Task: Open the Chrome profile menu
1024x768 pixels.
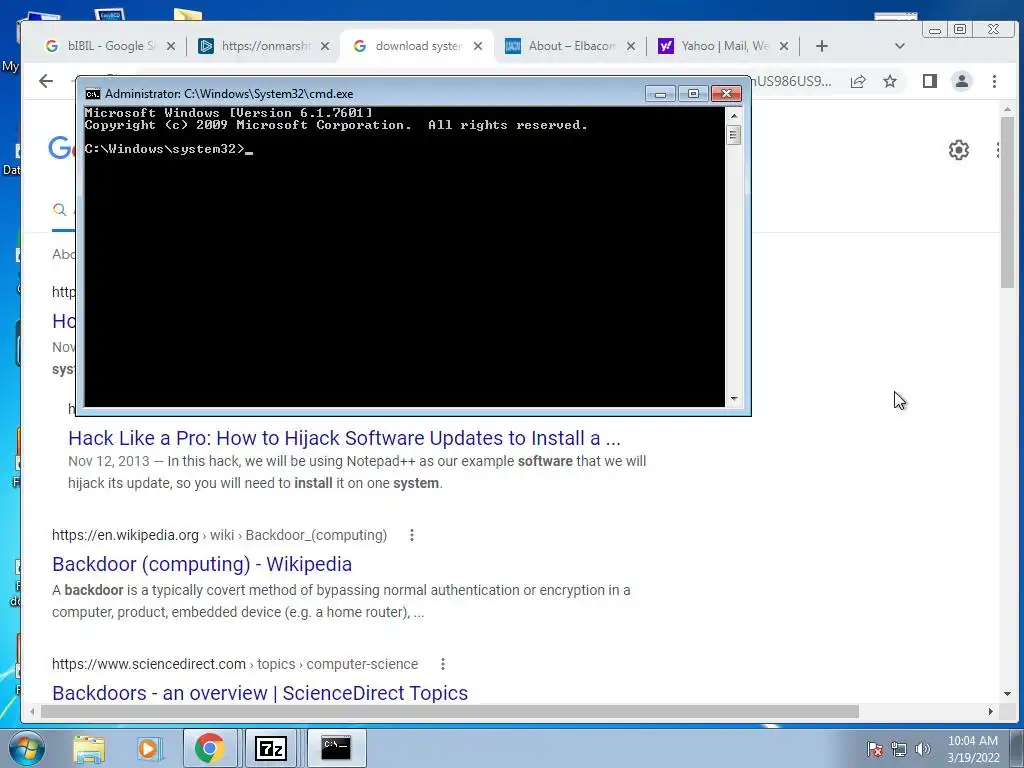Action: tap(962, 81)
